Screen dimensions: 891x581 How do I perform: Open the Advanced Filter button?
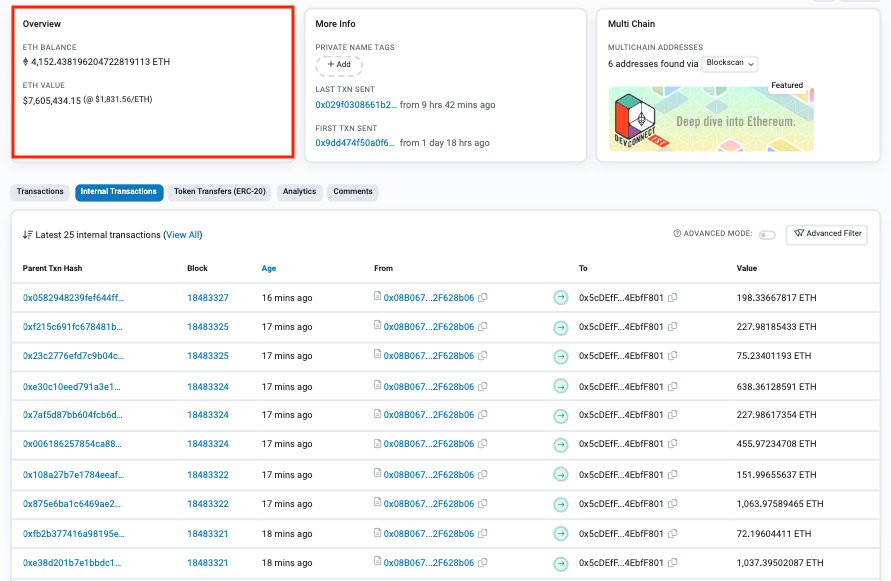pos(827,234)
